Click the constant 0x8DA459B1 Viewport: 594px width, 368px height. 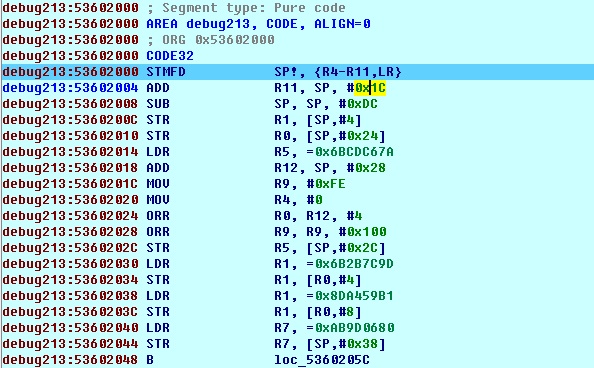[354, 296]
